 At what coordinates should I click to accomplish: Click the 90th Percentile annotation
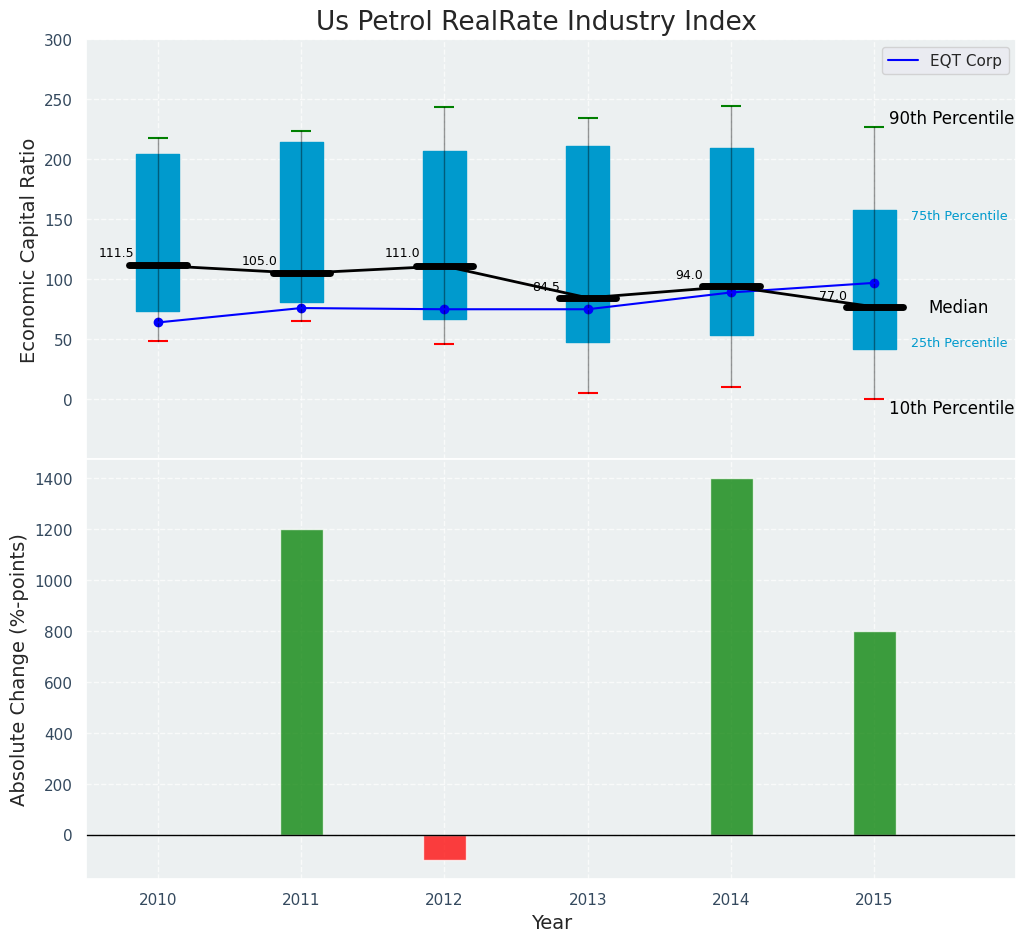coord(951,118)
